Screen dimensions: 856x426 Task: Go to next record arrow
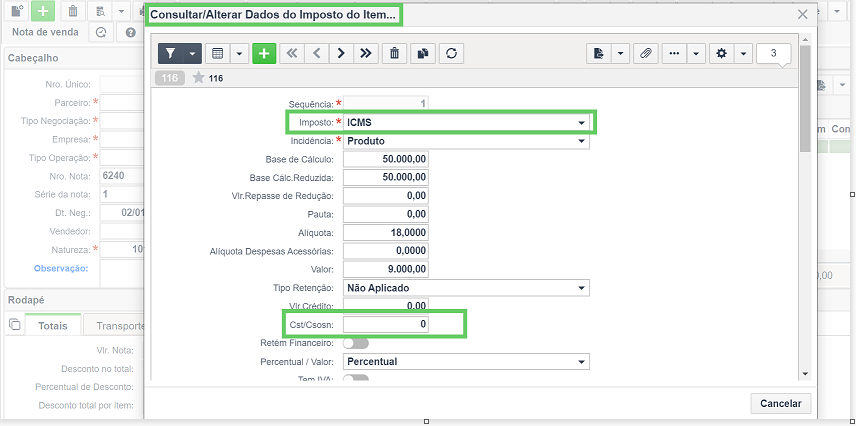click(x=341, y=54)
